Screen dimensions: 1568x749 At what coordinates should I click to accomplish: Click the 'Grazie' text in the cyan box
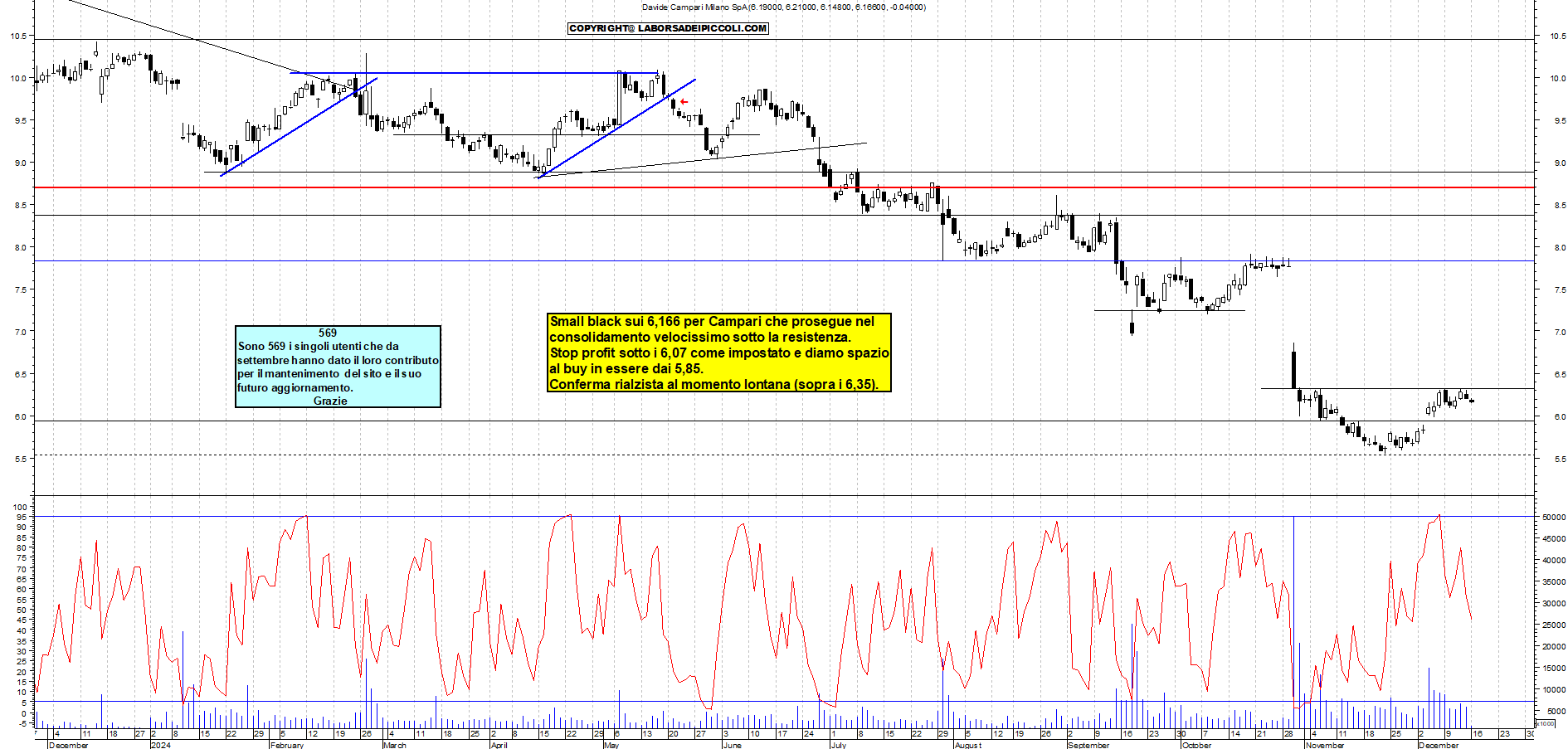coord(330,401)
